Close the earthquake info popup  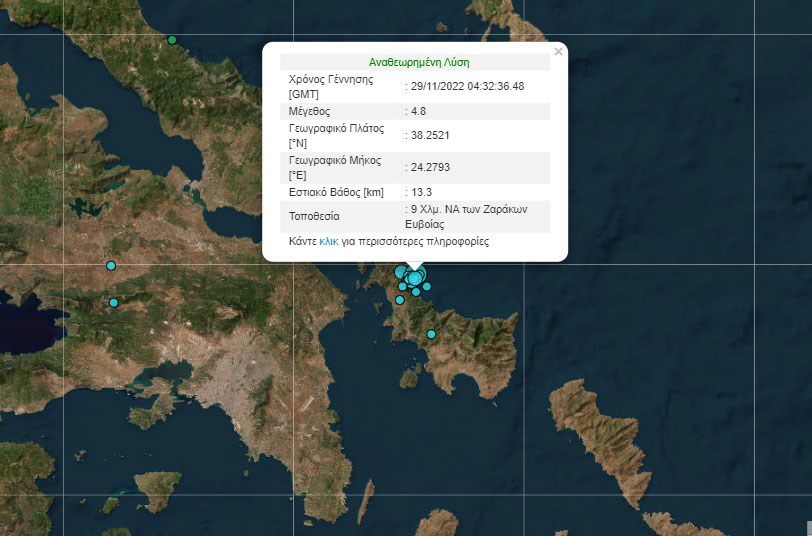click(x=558, y=51)
